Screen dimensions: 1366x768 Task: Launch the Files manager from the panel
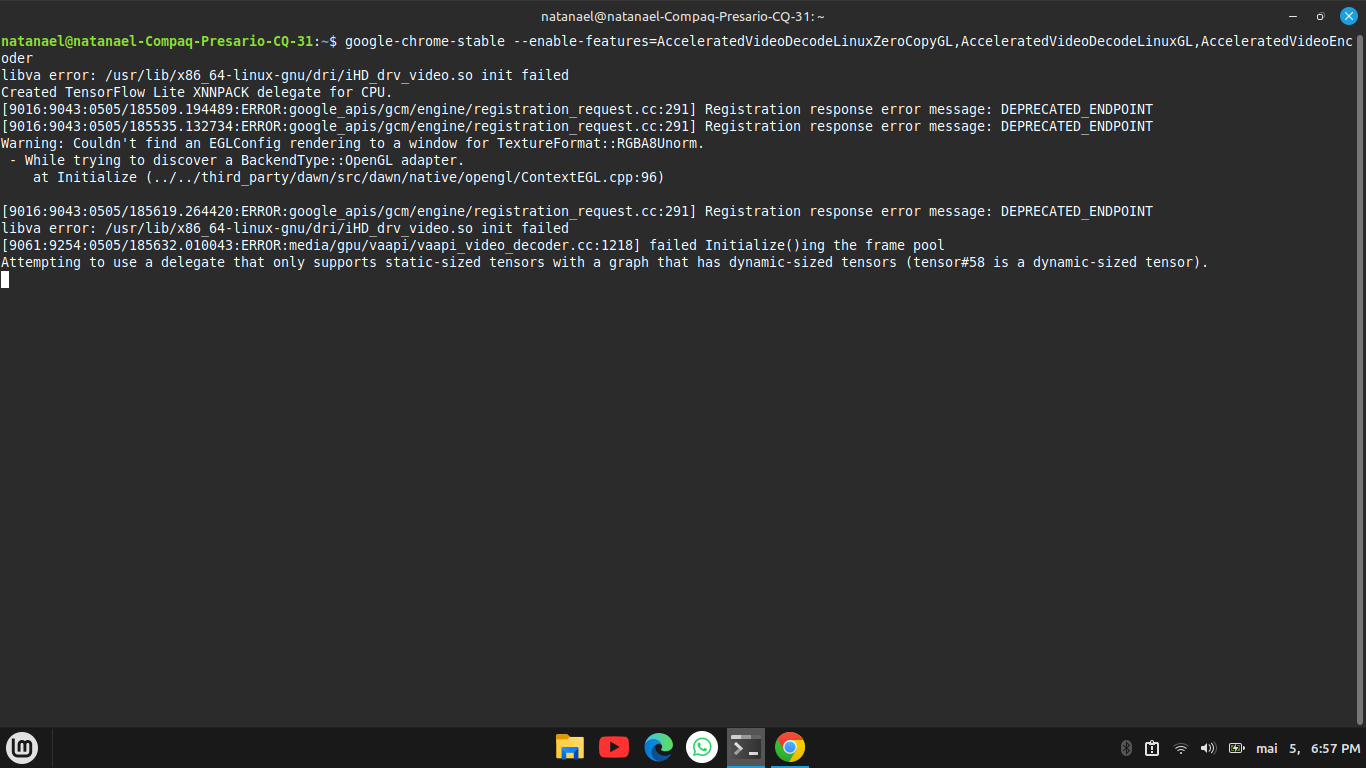(x=569, y=747)
